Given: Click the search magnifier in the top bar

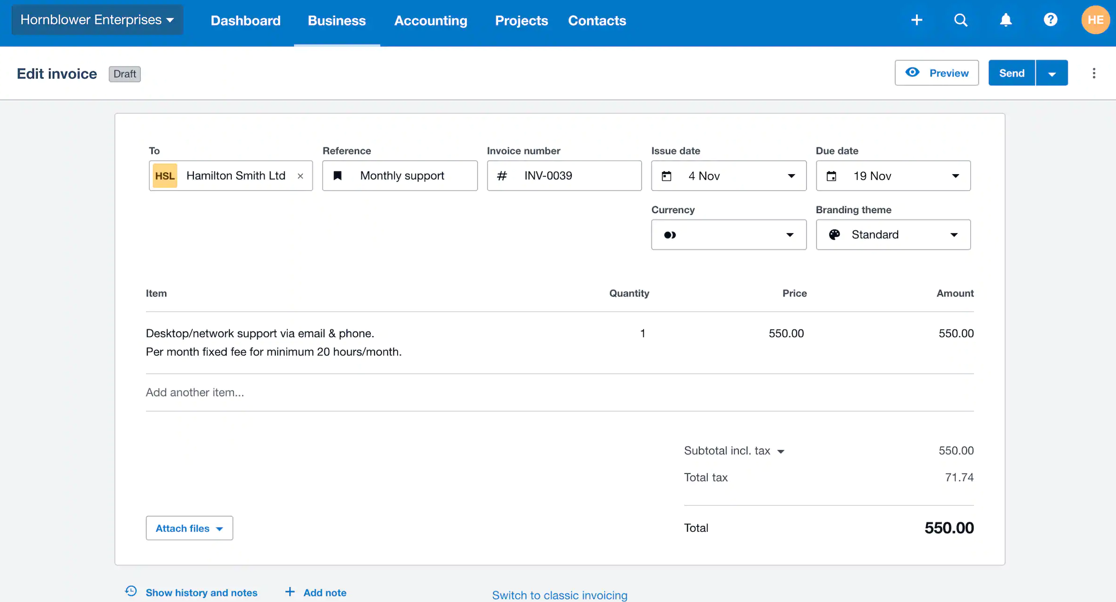Looking at the screenshot, I should pos(961,19).
